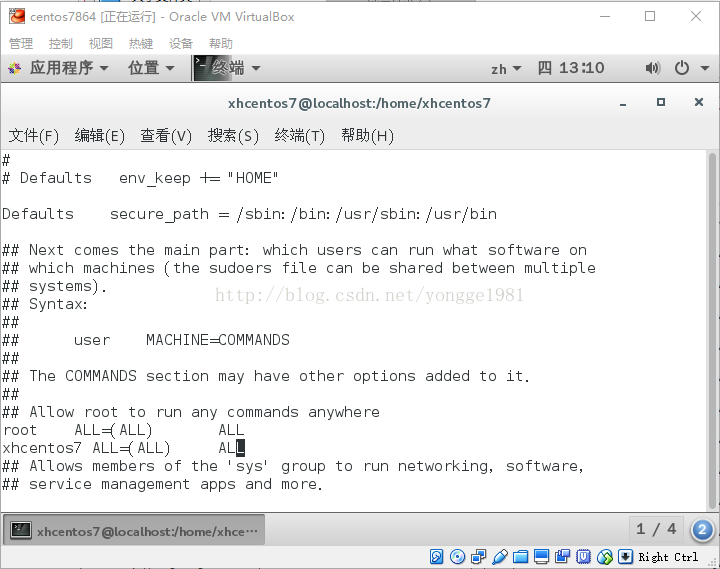This screenshot has width=720, height=569.
Task: Click the 'Defaults secure_path' line
Action: tap(249, 214)
